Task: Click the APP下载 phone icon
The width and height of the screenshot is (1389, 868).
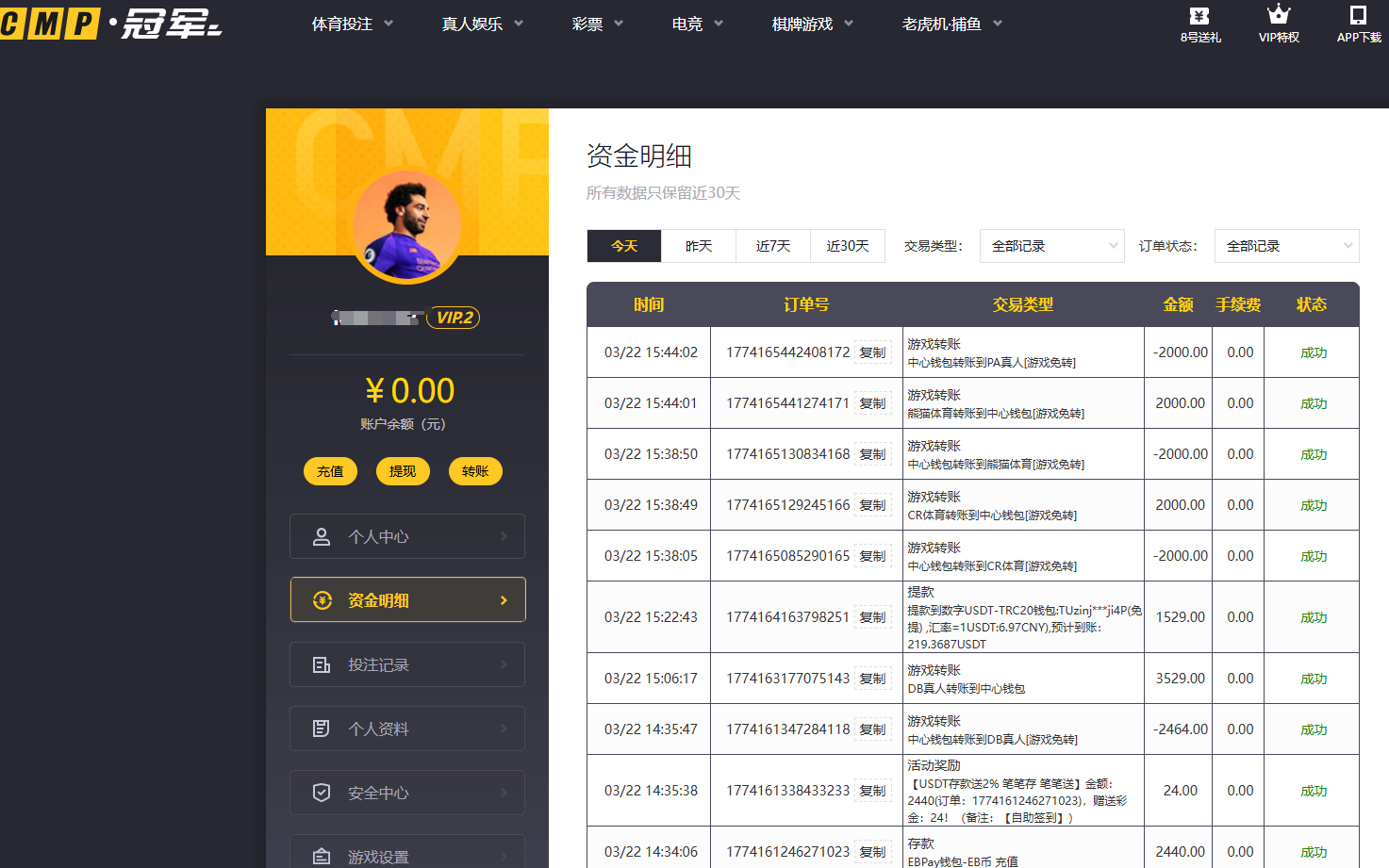Action: tap(1358, 15)
